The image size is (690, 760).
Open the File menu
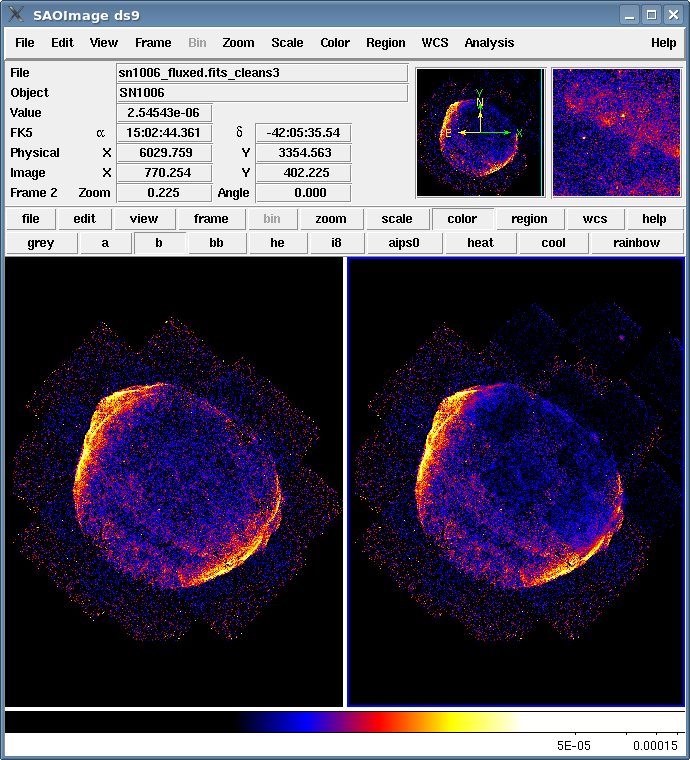pyautogui.click(x=25, y=43)
